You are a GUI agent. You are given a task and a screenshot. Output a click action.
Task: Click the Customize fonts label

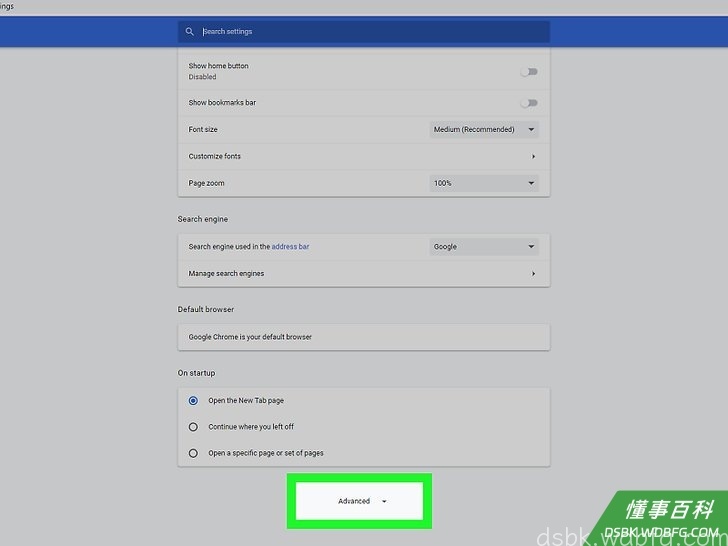tap(214, 156)
